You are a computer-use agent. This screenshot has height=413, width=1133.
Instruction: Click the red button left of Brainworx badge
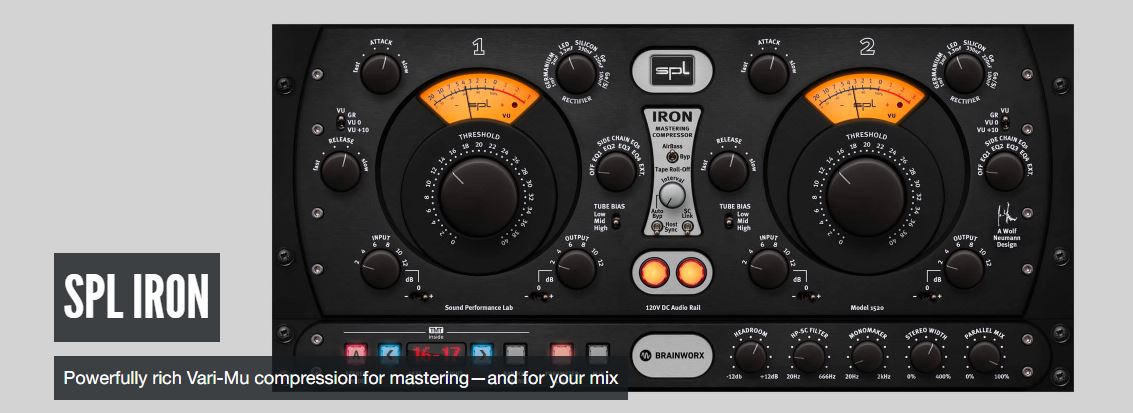pyautogui.click(x=561, y=355)
